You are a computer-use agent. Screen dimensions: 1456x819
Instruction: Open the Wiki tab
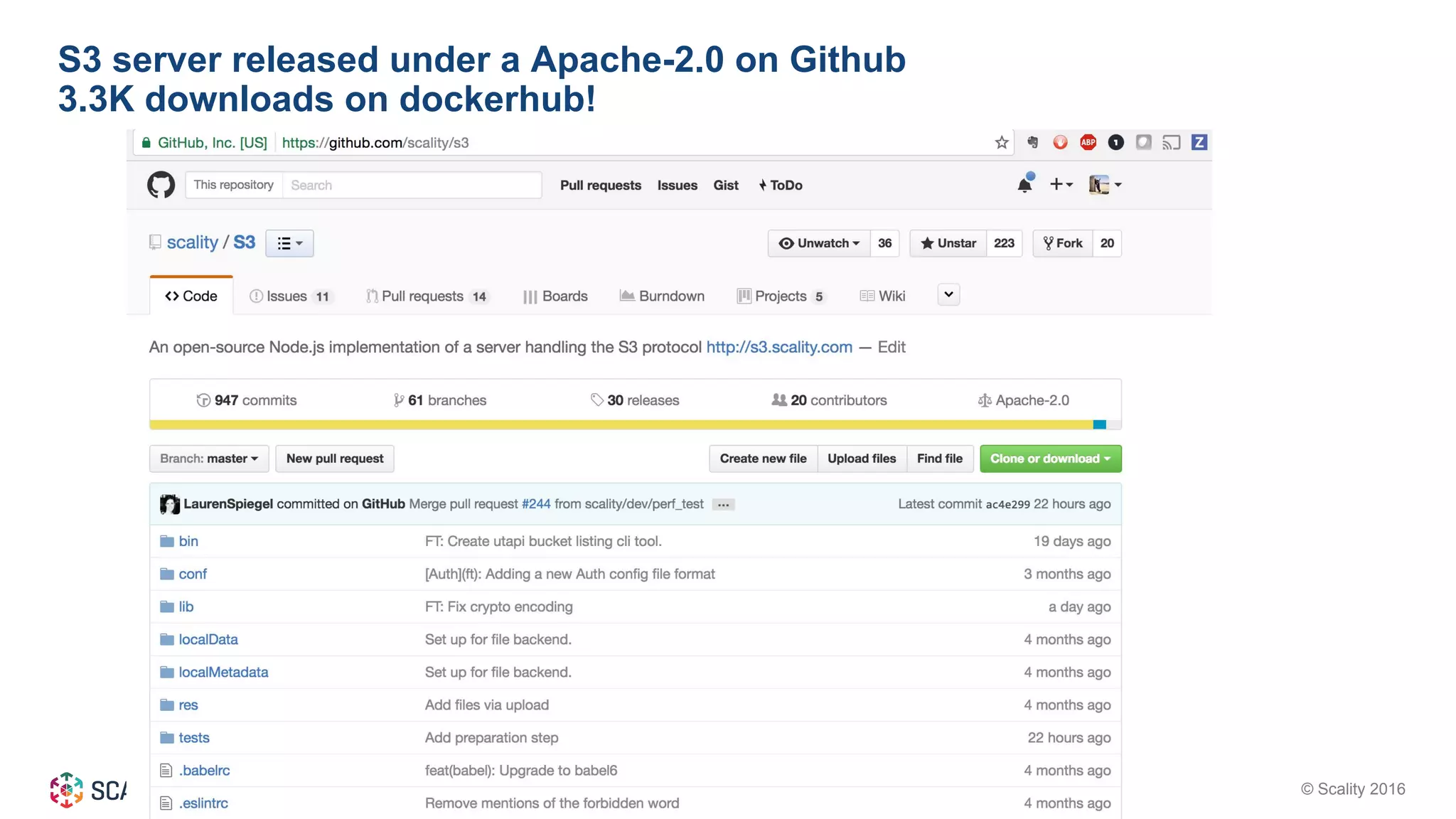click(x=882, y=296)
